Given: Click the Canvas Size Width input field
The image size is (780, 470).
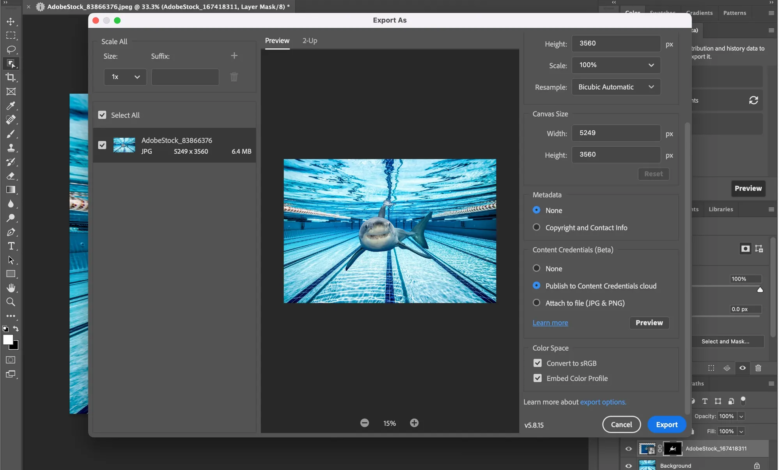Looking at the screenshot, I should click(615, 133).
